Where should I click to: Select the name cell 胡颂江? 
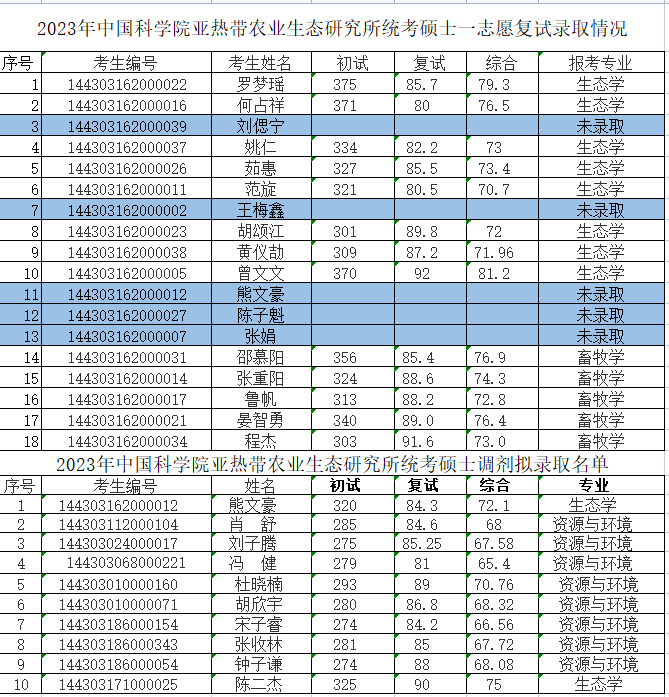point(260,231)
